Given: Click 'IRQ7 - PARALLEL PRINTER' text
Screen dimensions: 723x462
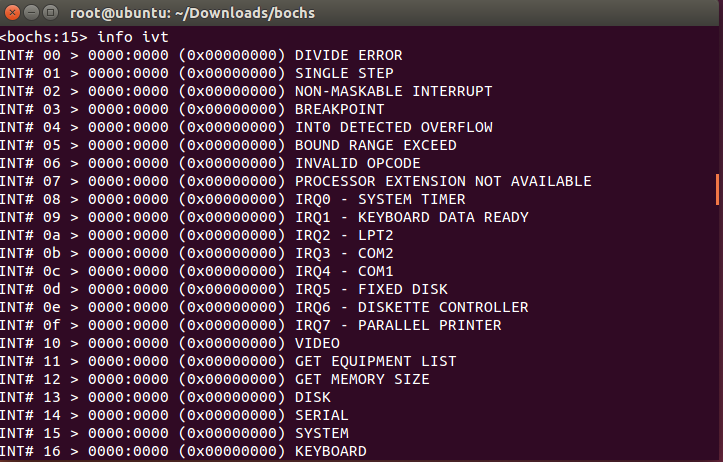Looking at the screenshot, I should pos(398,325).
